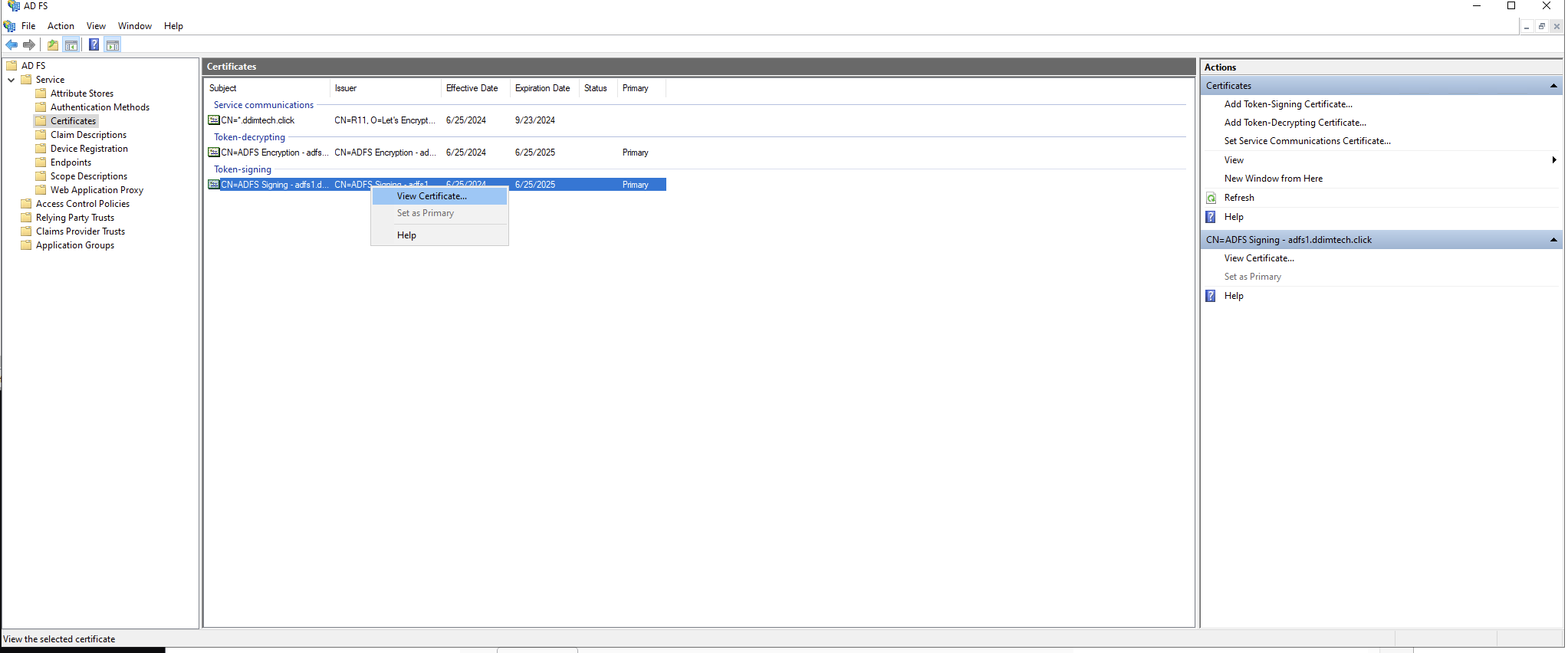This screenshot has width=1568, height=653.
Task: Click View Certificate... in Actions pane
Action: tap(1259, 258)
